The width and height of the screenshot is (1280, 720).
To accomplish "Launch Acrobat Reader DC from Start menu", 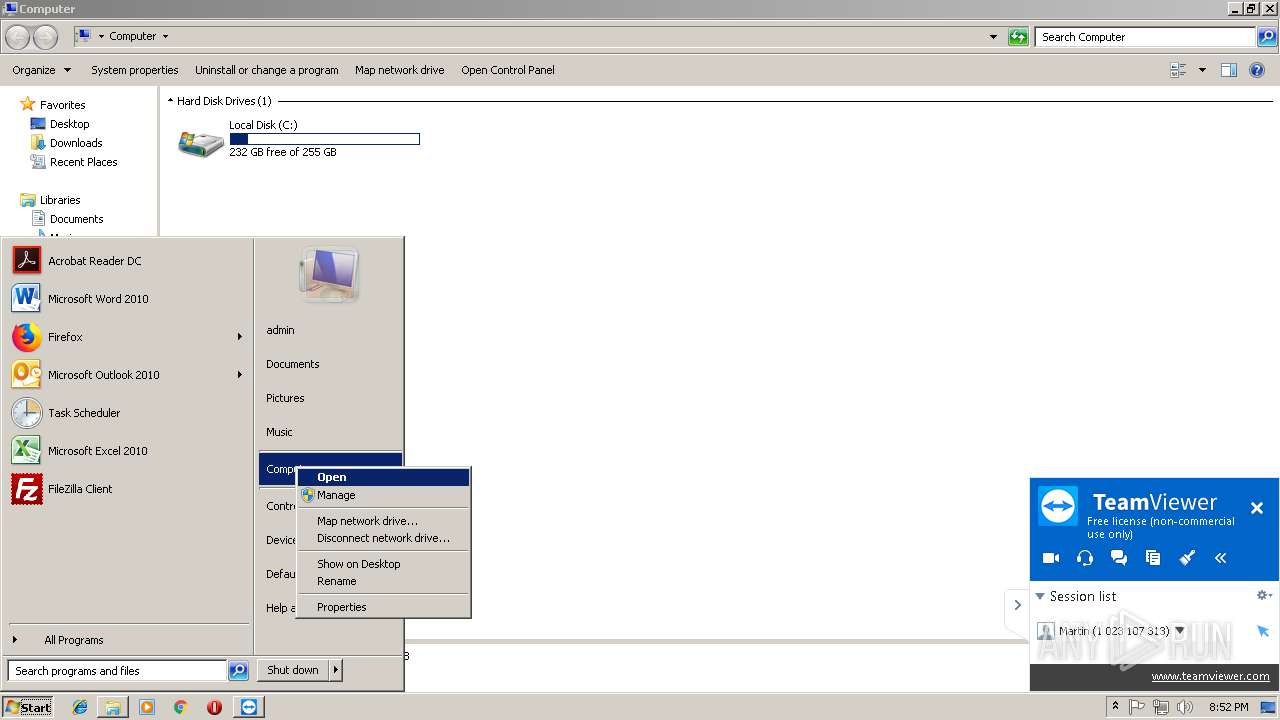I will 127,261.
